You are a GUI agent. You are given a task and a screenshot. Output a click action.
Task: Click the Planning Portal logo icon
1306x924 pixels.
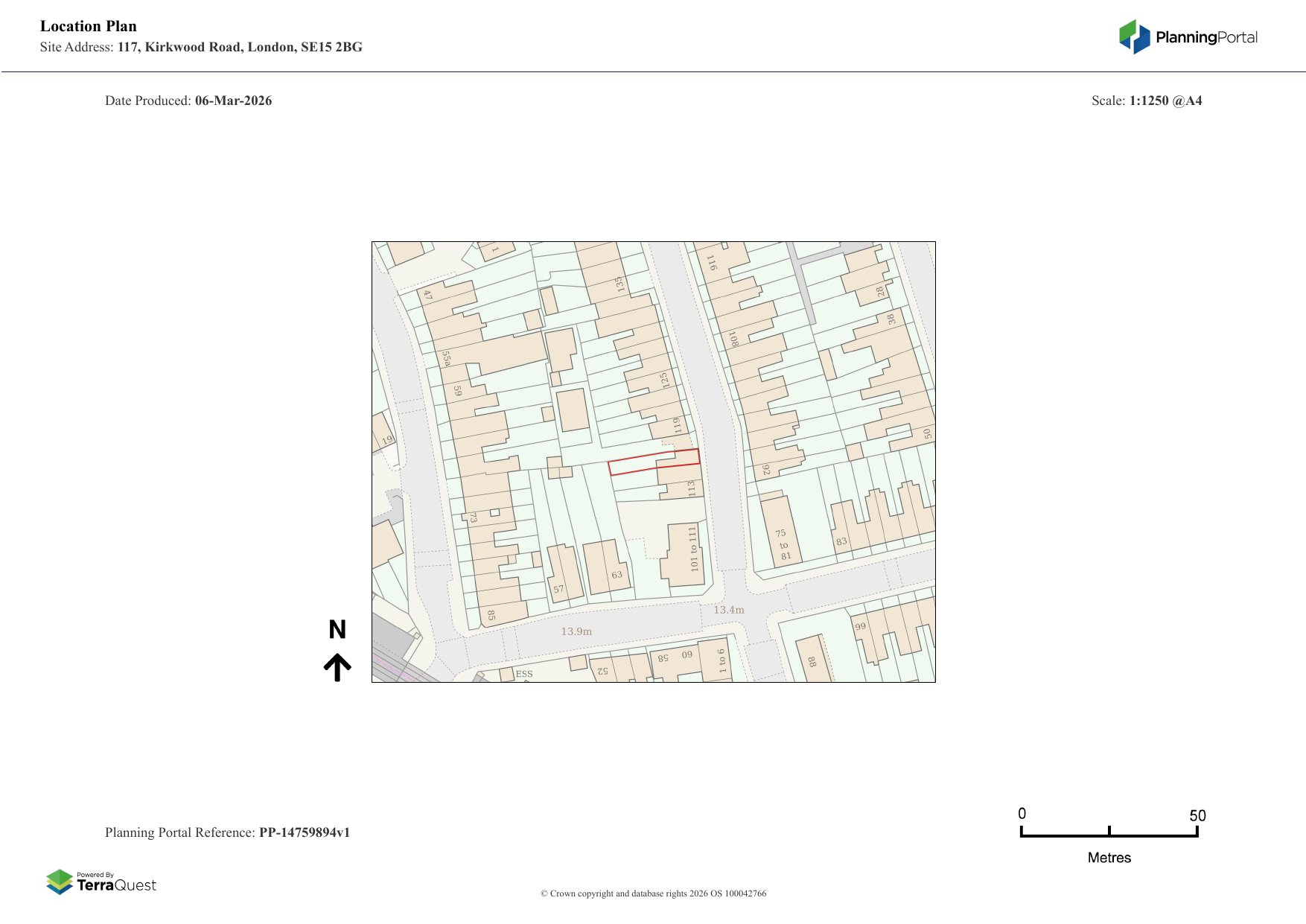click(x=1134, y=36)
